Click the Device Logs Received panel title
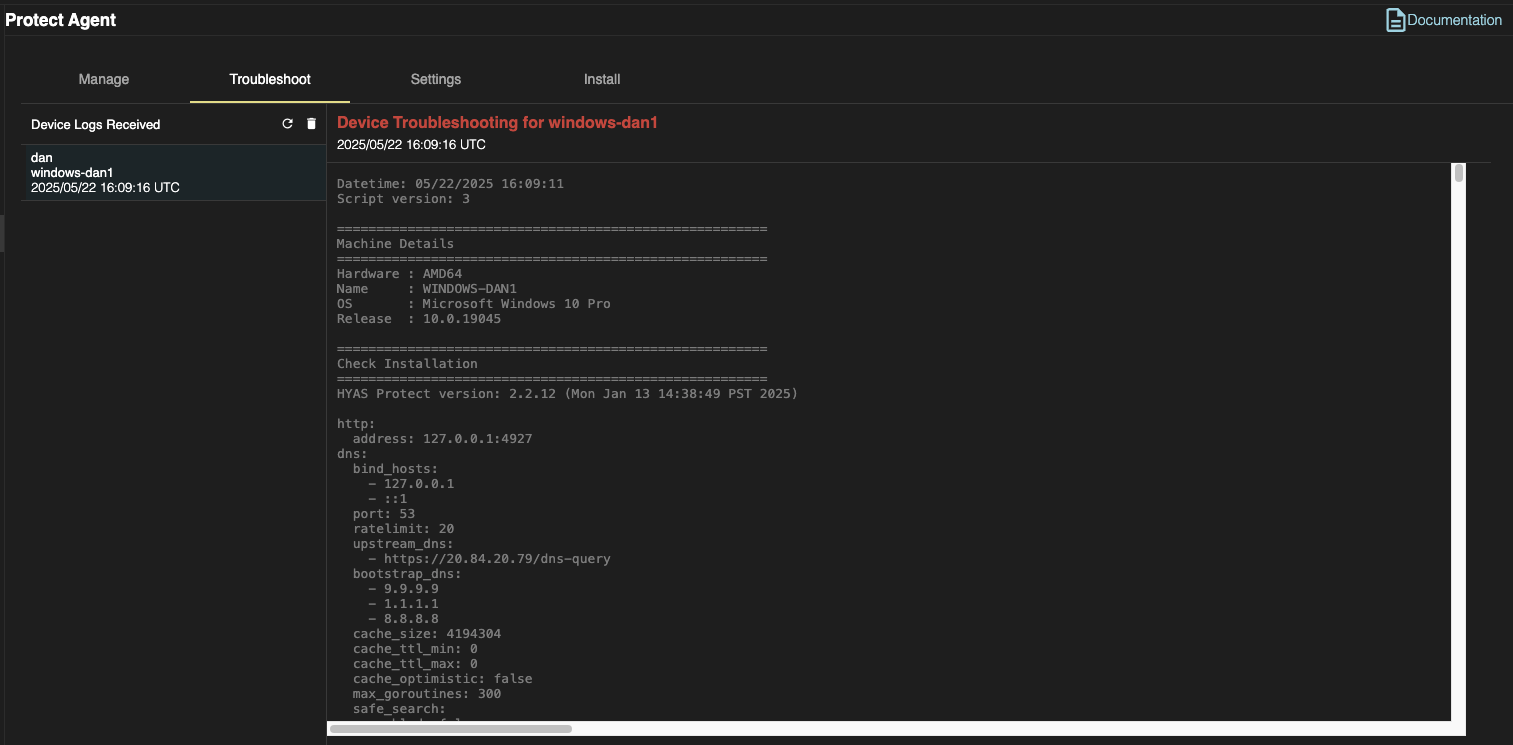Viewport: 1513px width, 745px height. pos(96,124)
